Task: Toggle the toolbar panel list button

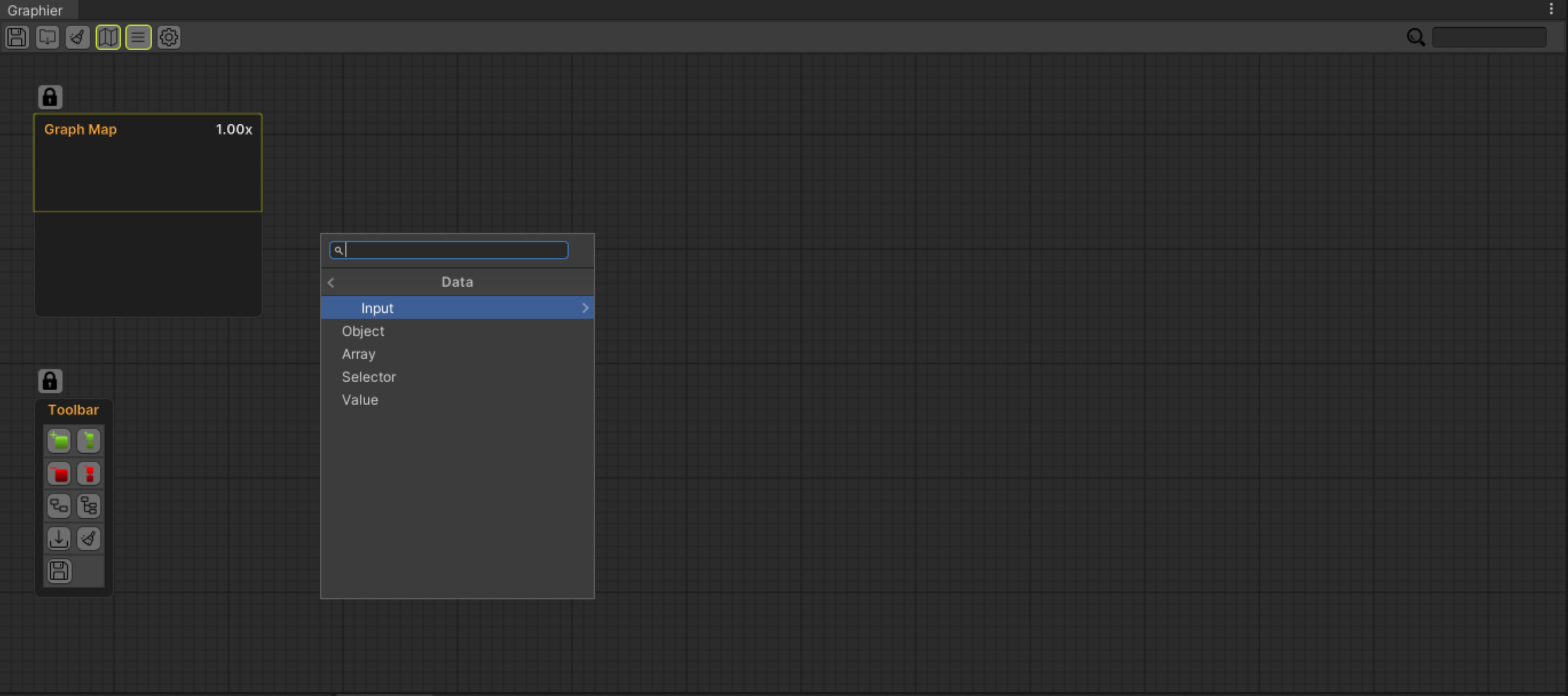Action: [139, 37]
